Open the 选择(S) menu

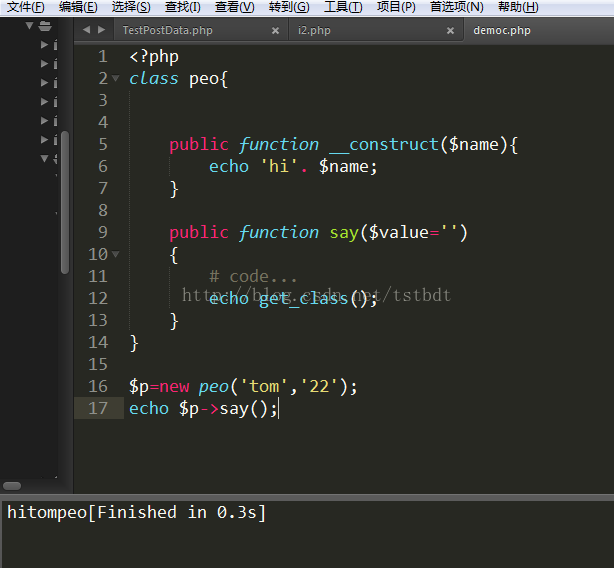[131, 7]
